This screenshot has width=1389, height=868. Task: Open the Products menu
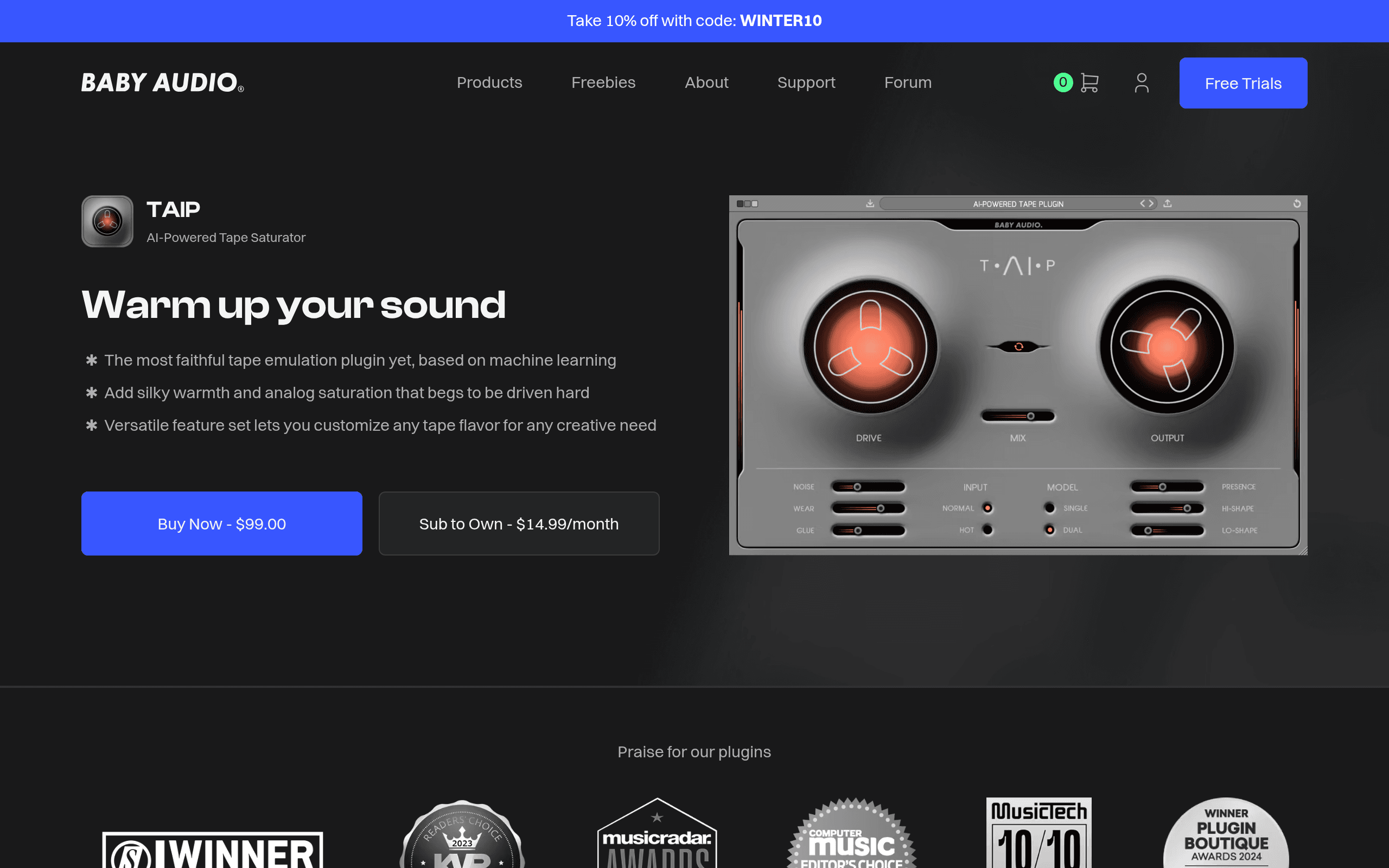point(489,82)
